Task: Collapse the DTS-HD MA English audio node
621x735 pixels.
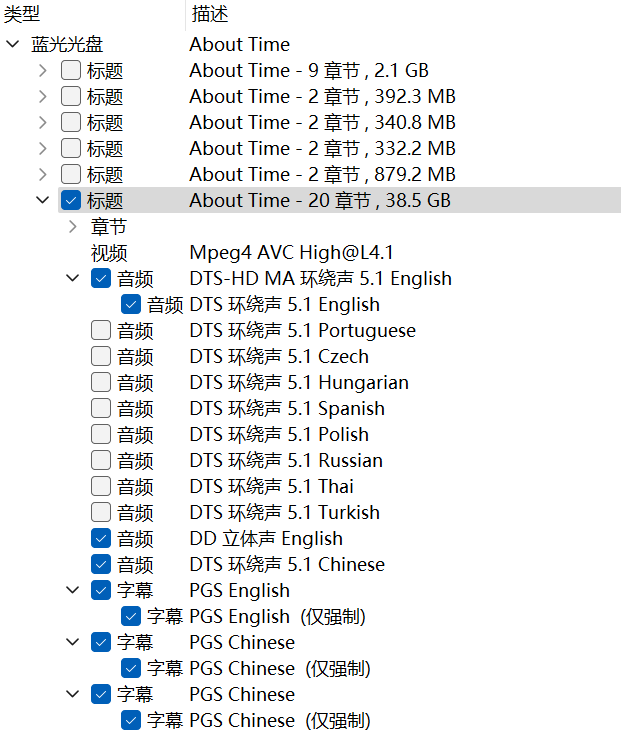Action: (x=73, y=278)
